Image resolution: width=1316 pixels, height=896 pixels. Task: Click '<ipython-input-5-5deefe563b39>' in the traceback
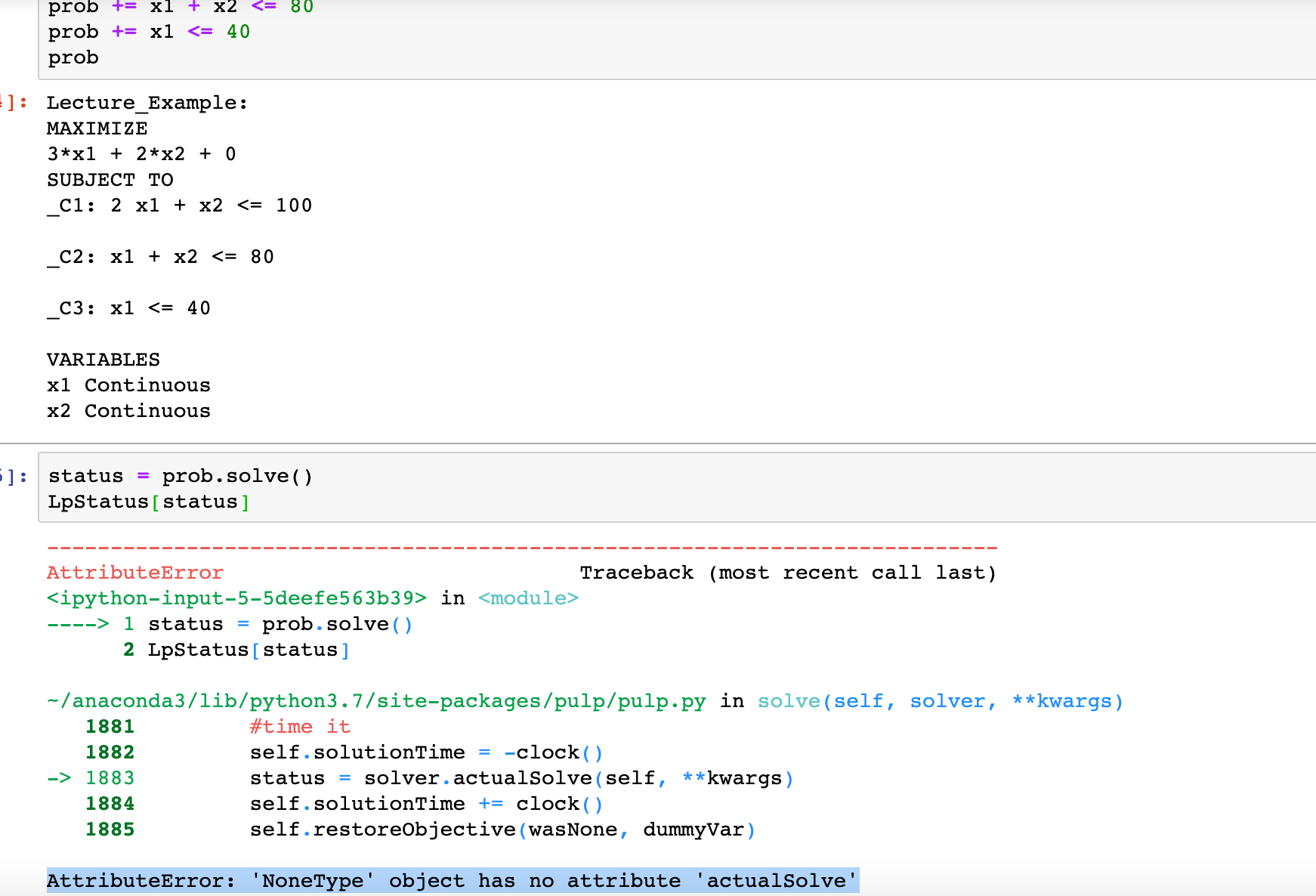236,598
